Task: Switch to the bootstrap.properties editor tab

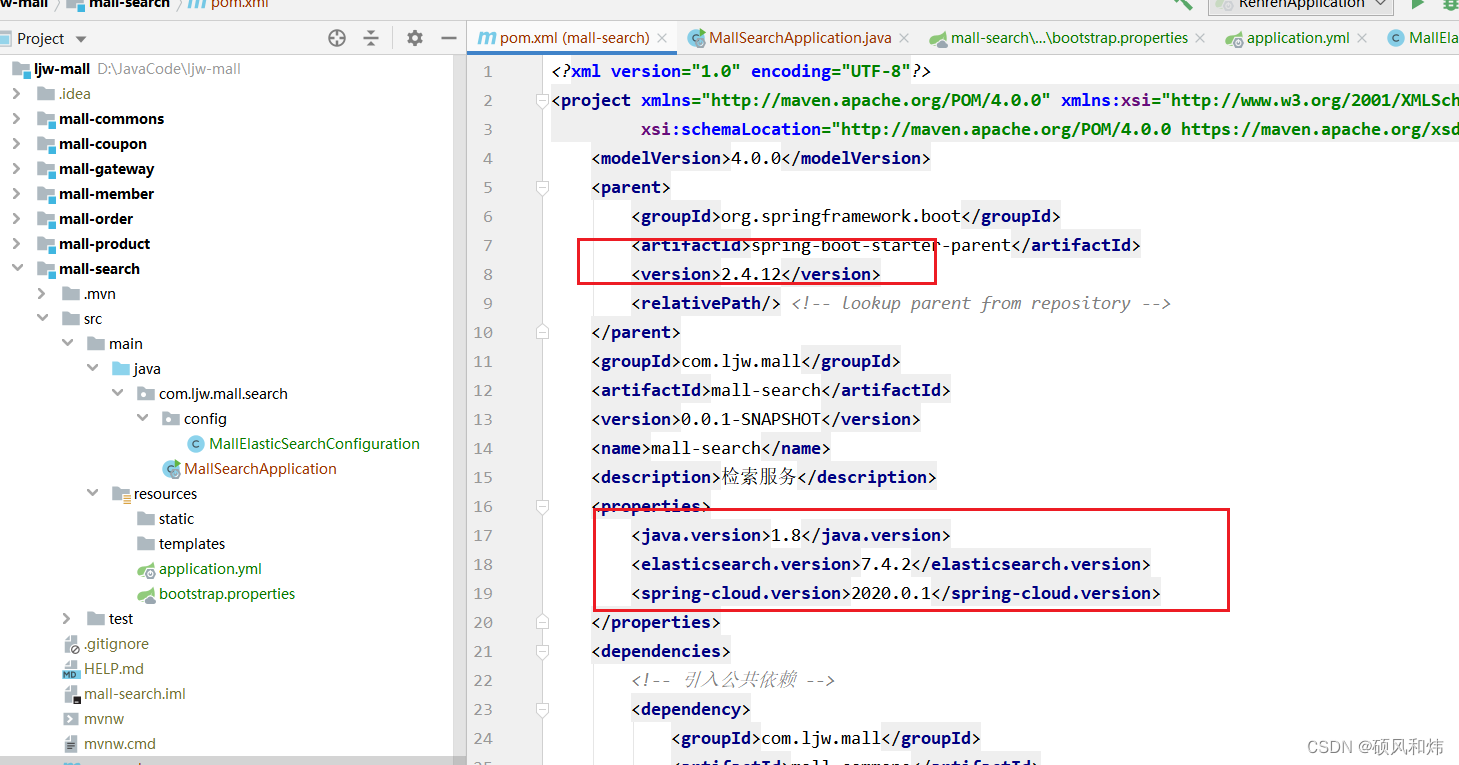Action: [1070, 38]
